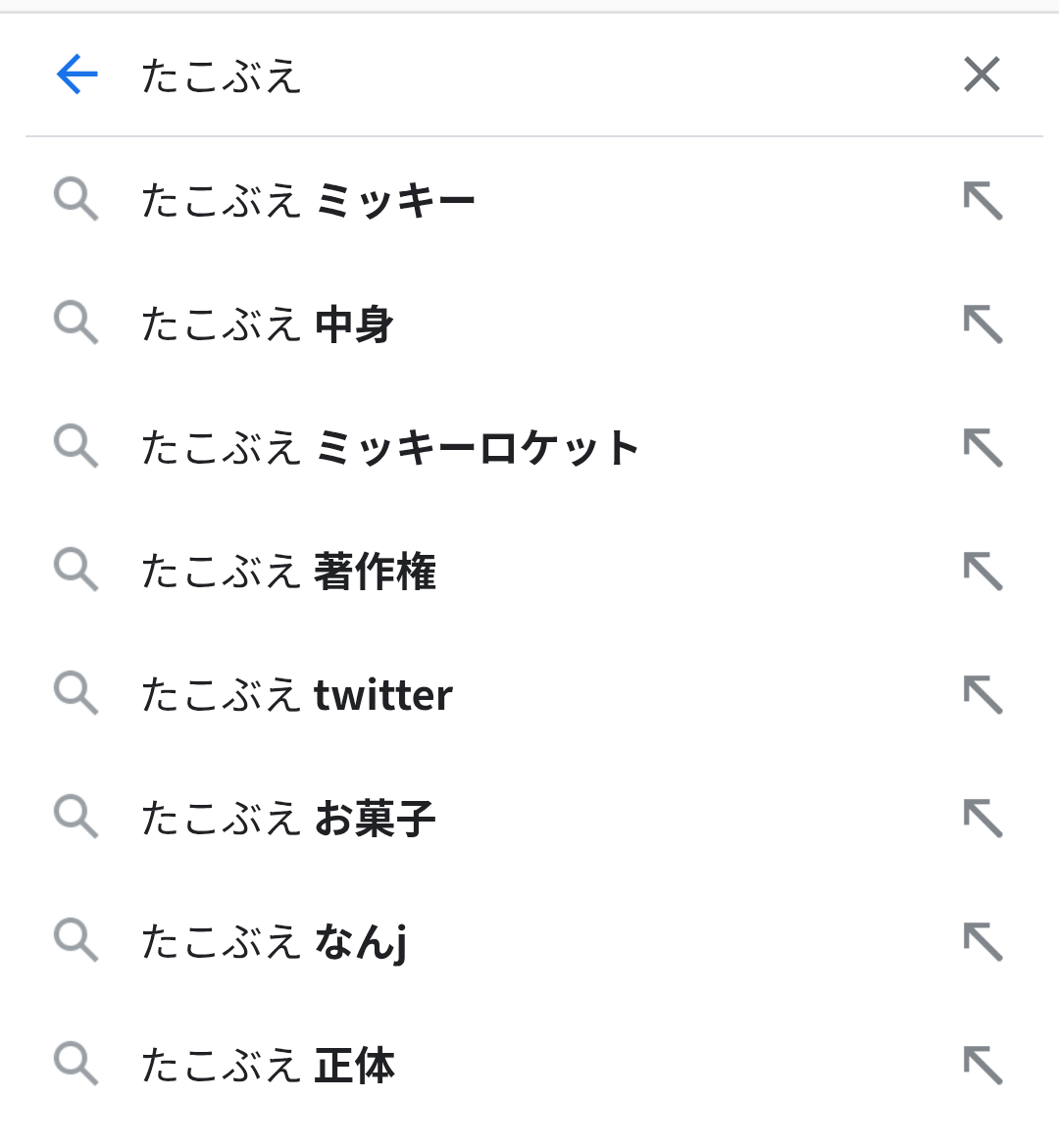Tap magnifier icon beside たこぶえ twitter
This screenshot has height=1148, width=1059.
(76, 693)
